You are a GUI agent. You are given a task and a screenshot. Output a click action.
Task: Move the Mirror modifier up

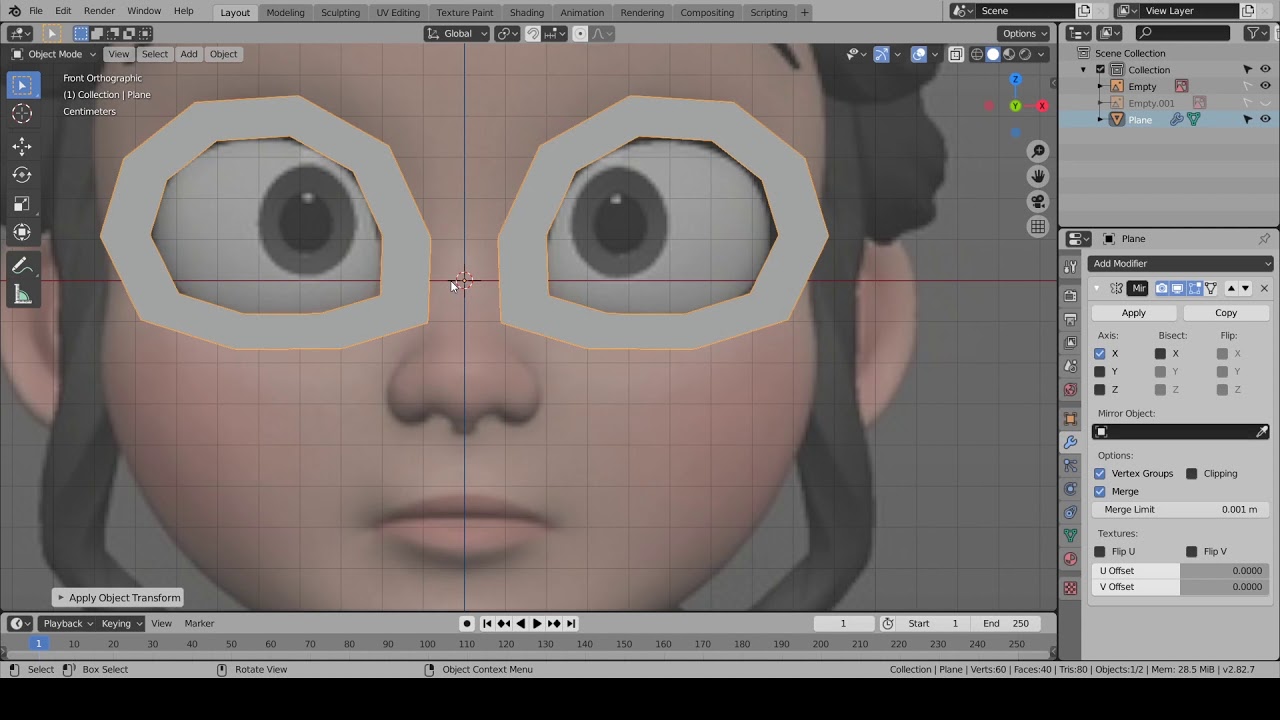point(1231,289)
